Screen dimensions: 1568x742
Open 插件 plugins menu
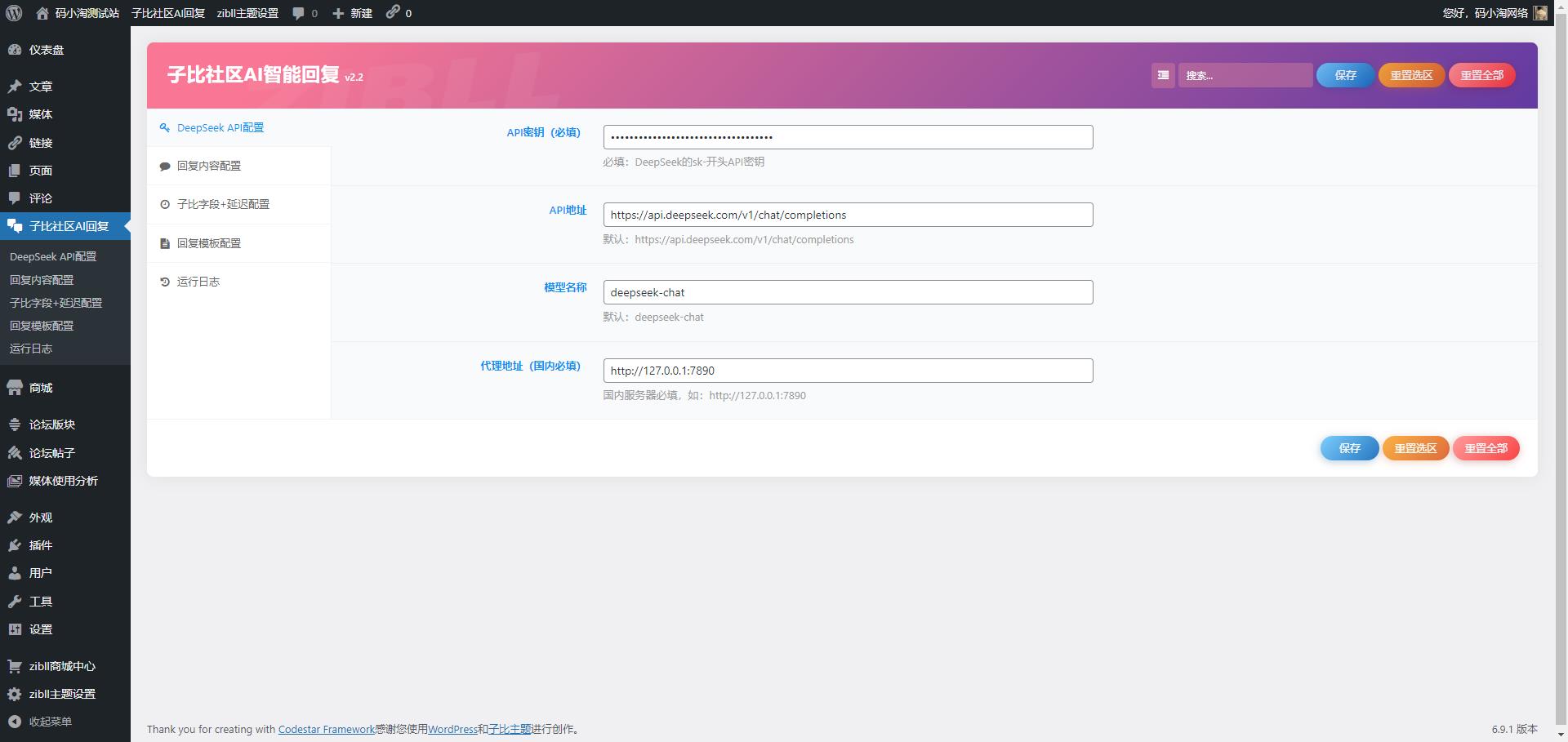point(41,545)
